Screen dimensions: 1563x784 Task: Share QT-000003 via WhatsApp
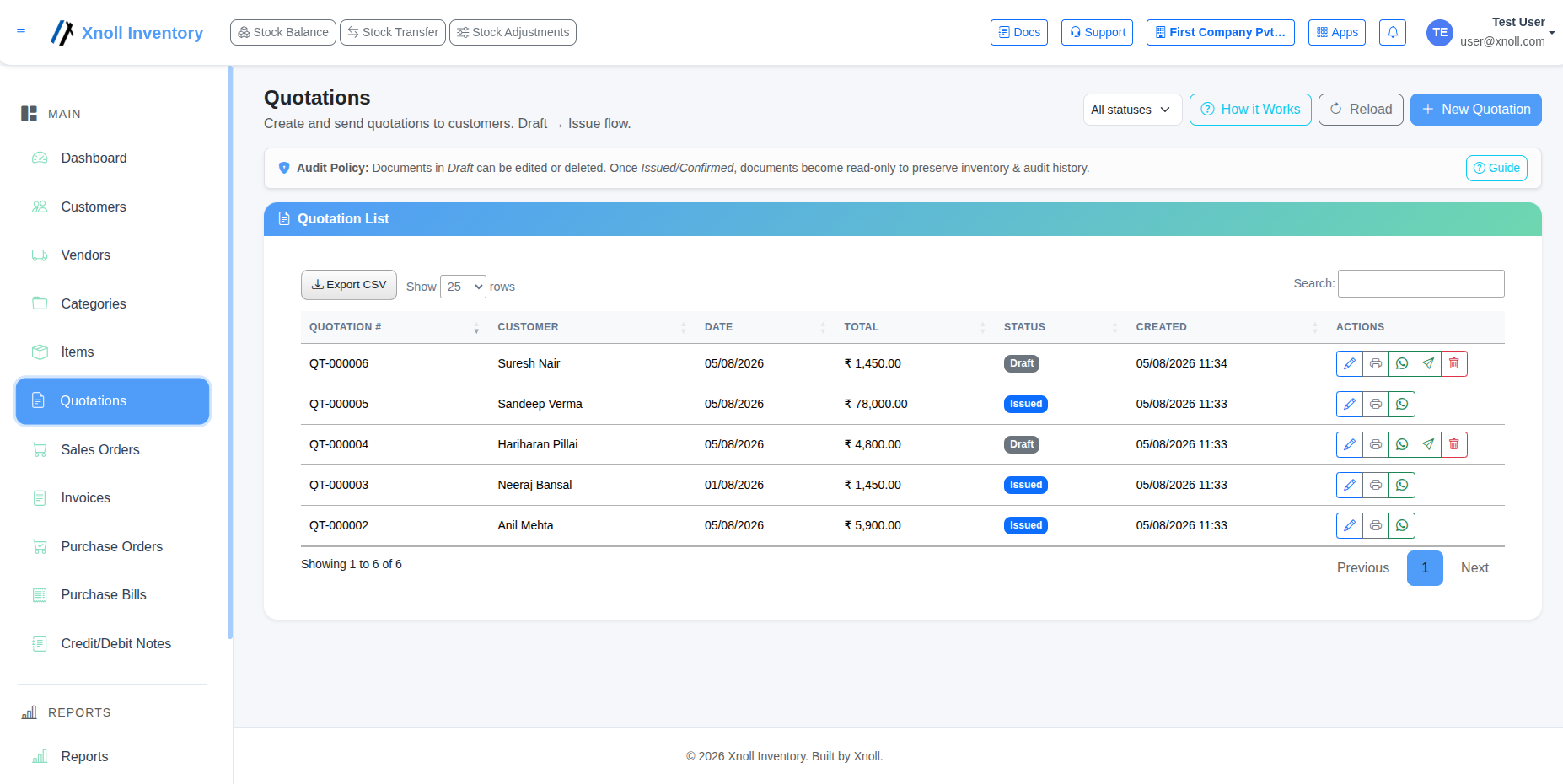click(1402, 485)
